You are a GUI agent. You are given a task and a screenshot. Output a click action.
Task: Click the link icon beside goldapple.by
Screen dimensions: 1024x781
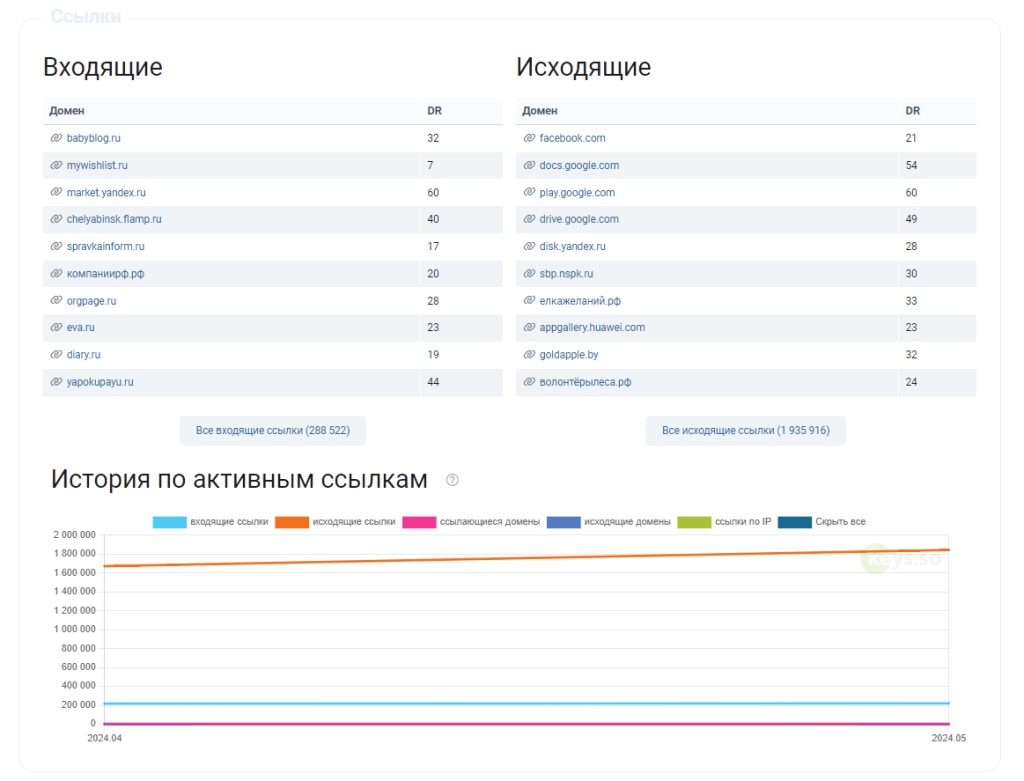click(x=529, y=355)
